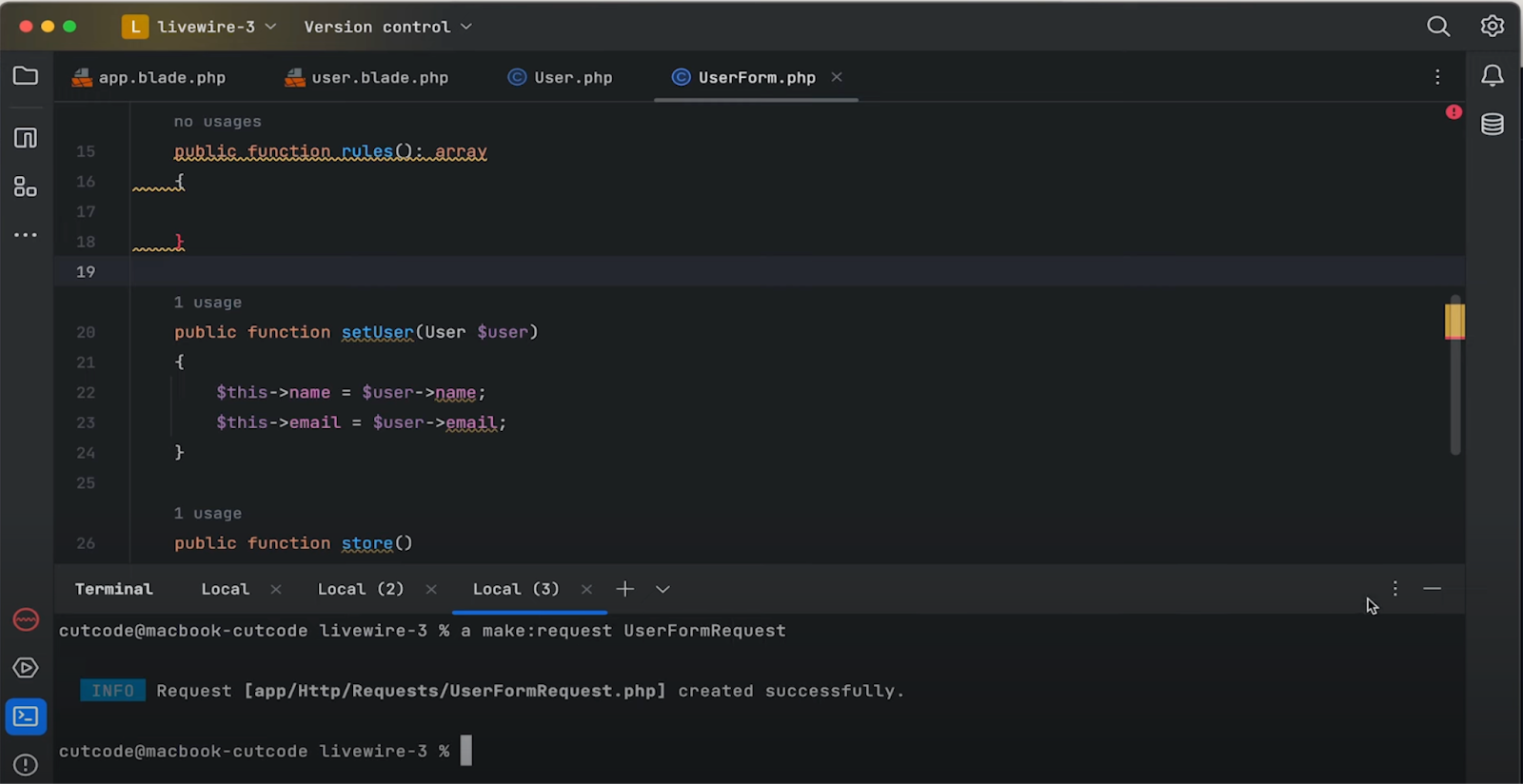Switch to Local (2) terminal tab

(361, 589)
